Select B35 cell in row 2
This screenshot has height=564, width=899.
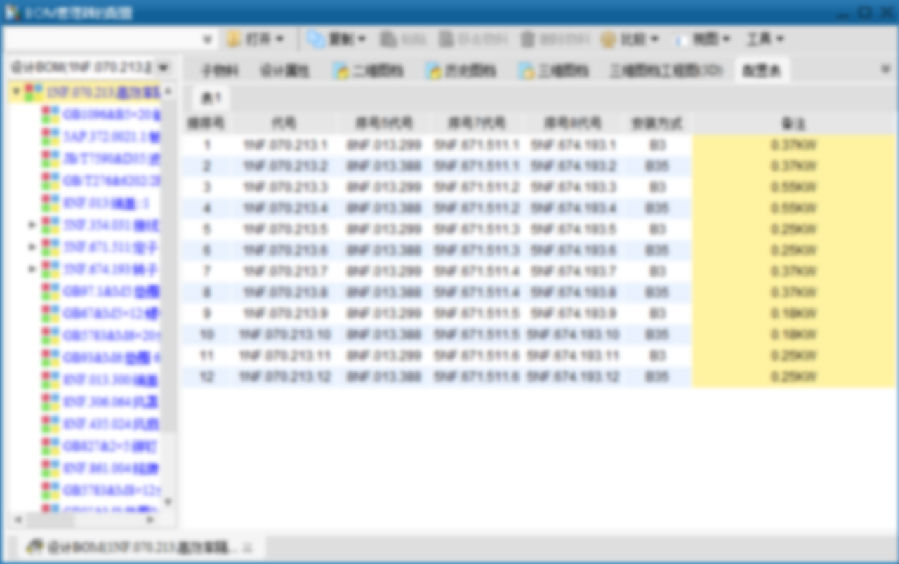tap(656, 166)
